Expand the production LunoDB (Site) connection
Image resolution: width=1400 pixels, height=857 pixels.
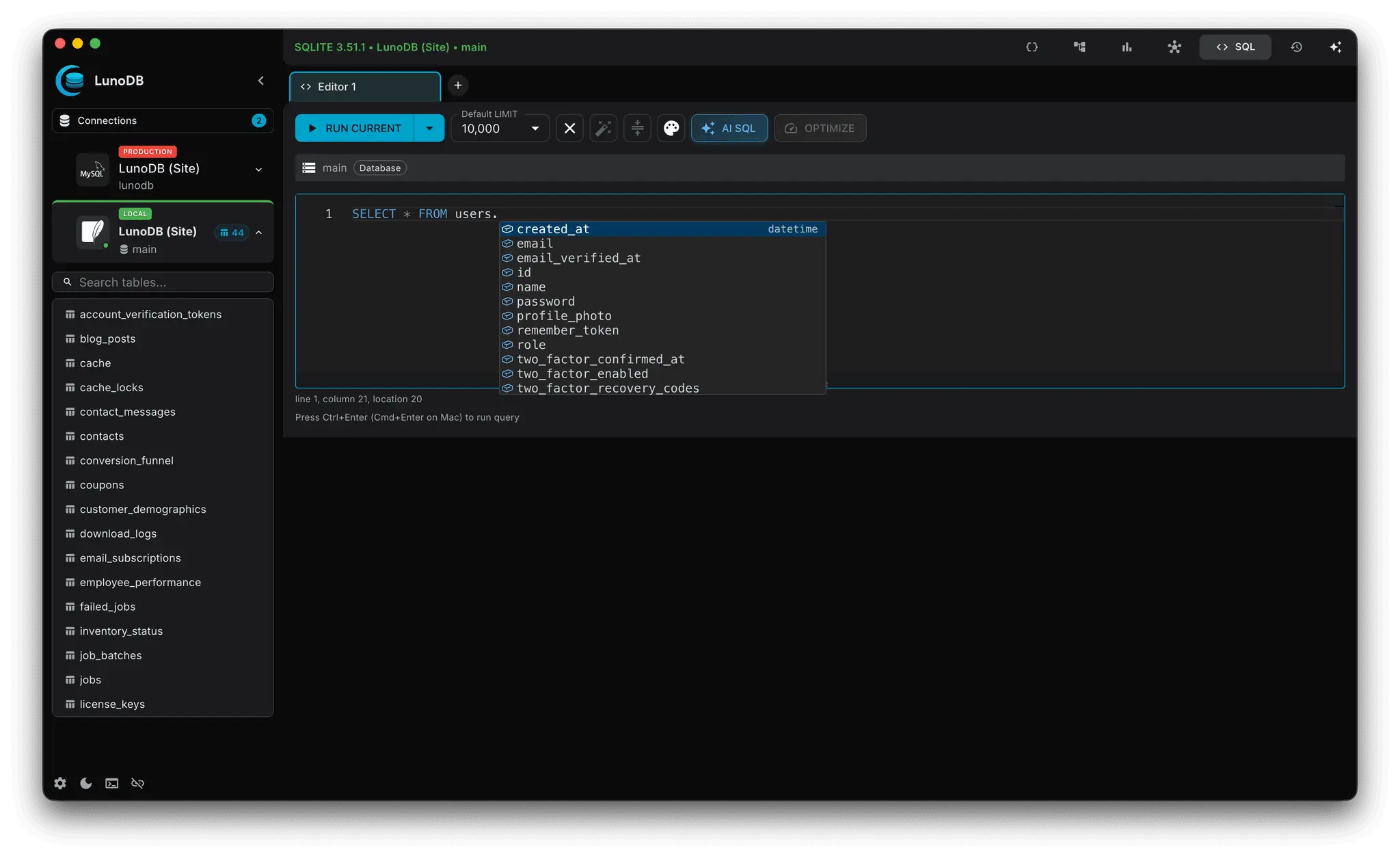pyautogui.click(x=258, y=170)
